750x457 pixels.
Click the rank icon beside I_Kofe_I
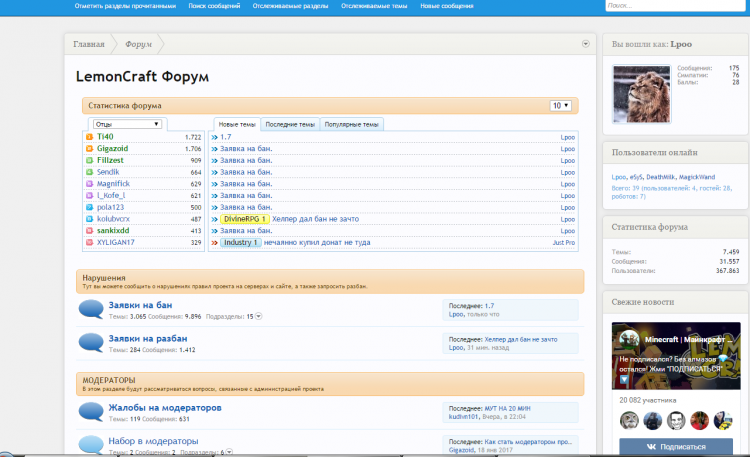click(x=89, y=195)
